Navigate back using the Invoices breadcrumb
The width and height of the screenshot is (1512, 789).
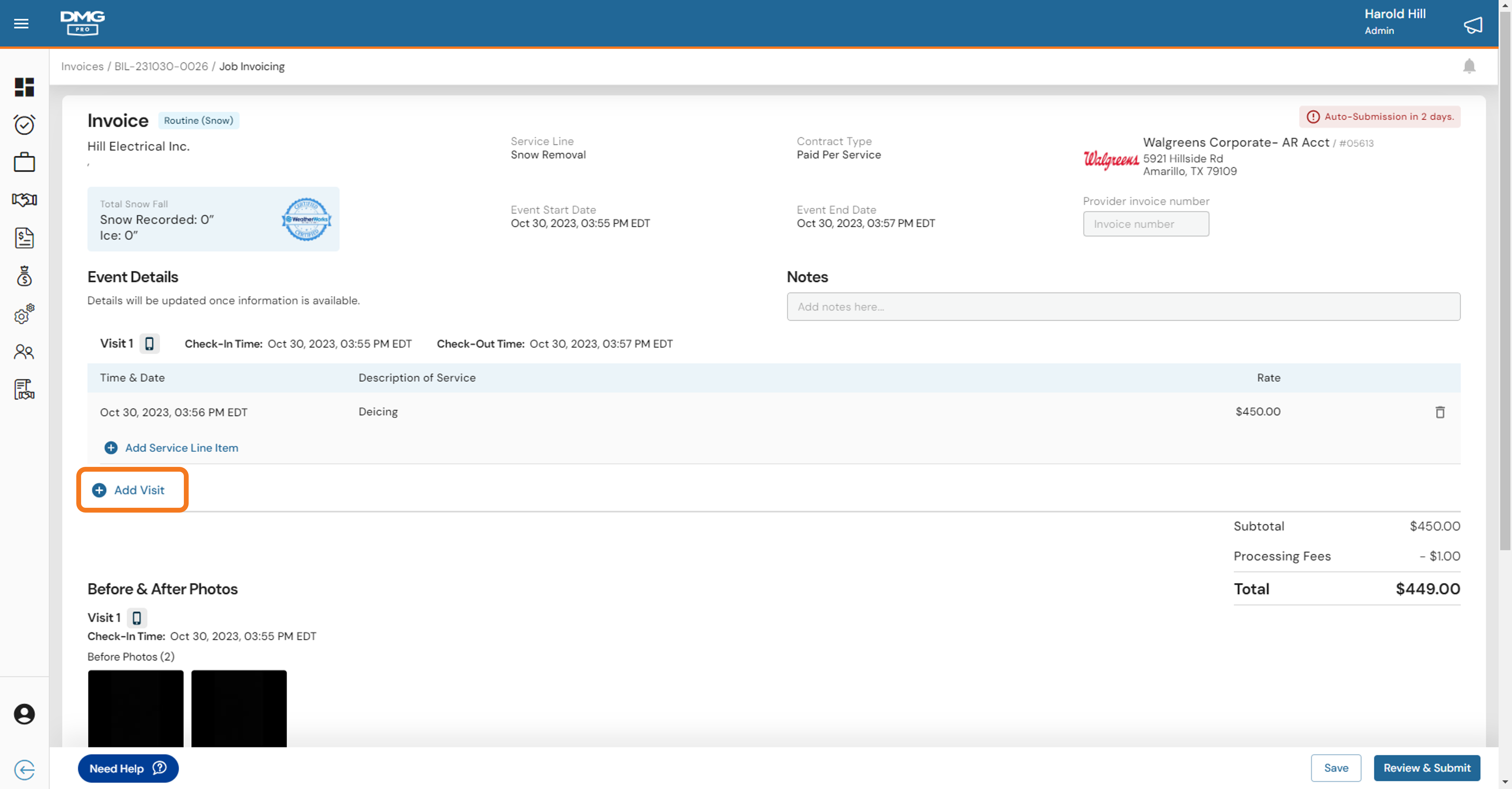[81, 66]
